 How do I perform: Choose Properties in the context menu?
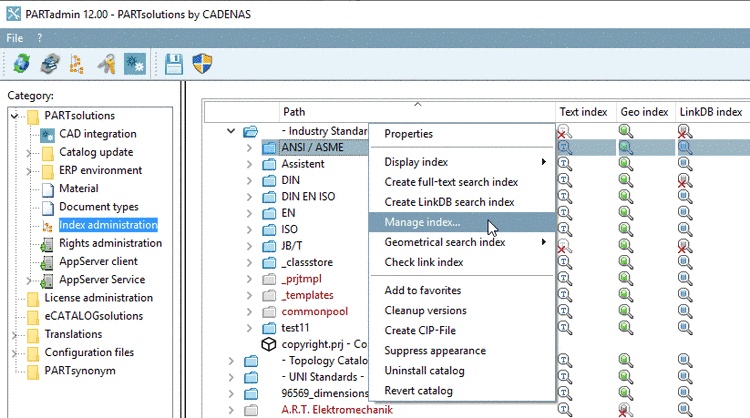462,134
